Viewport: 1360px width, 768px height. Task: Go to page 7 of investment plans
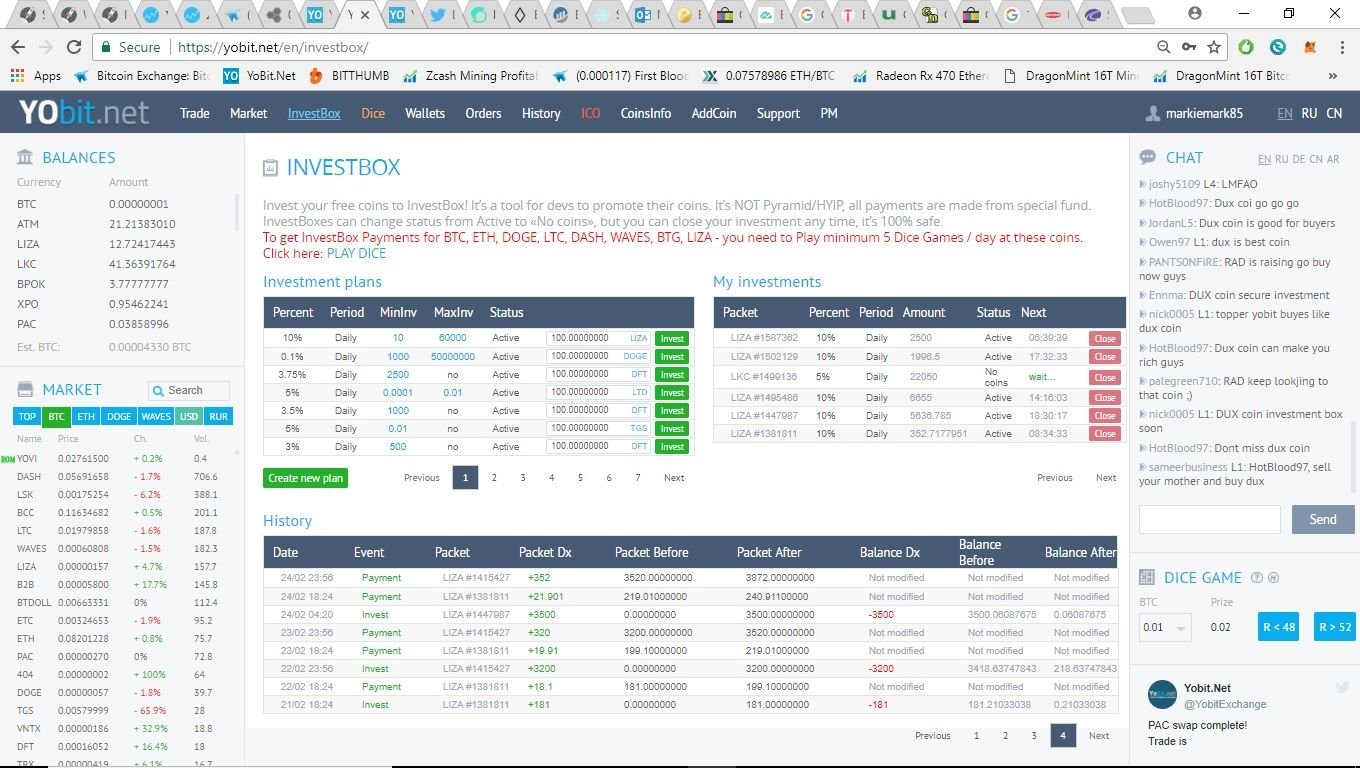point(638,478)
